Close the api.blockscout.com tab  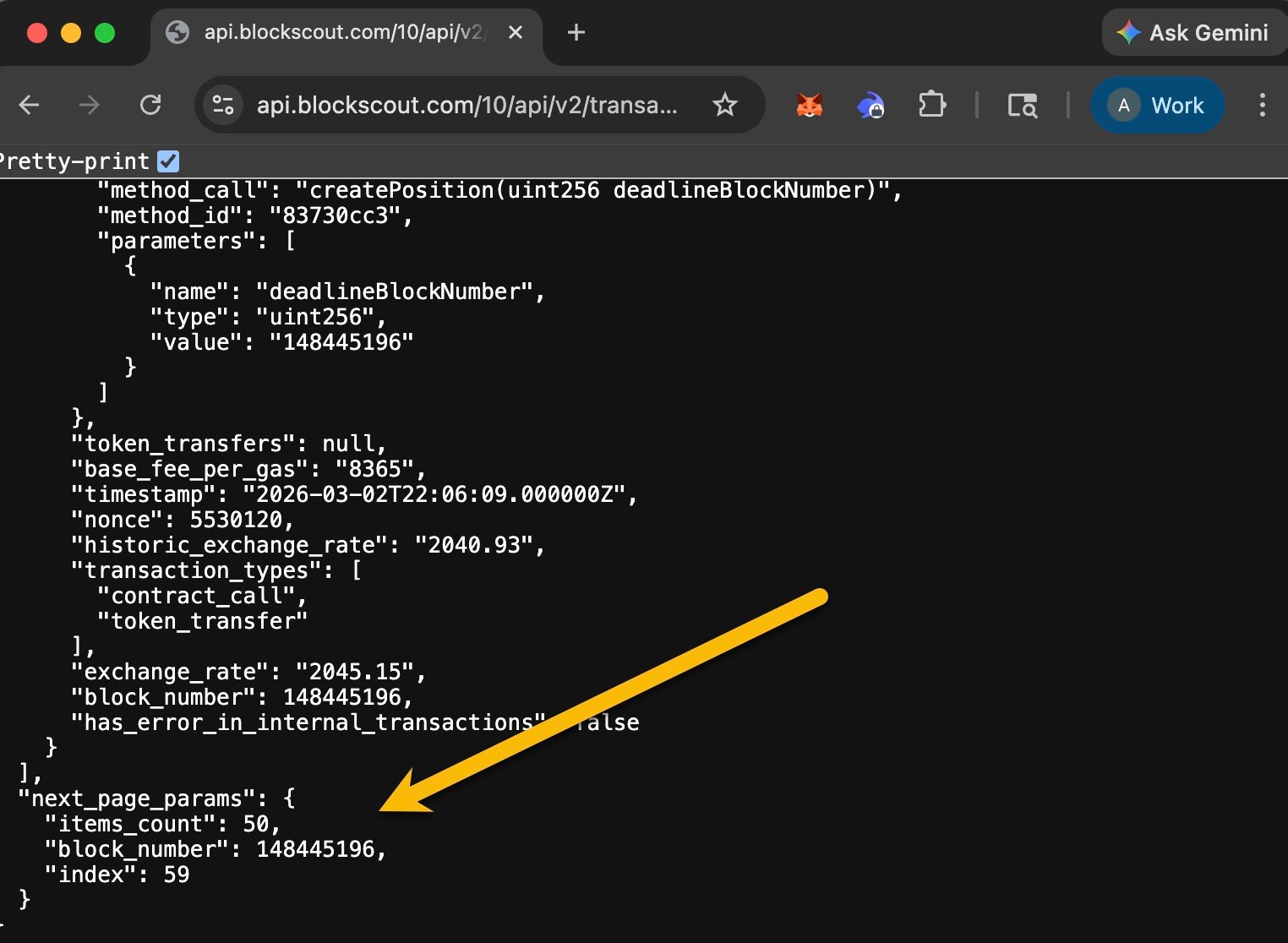coord(516,32)
